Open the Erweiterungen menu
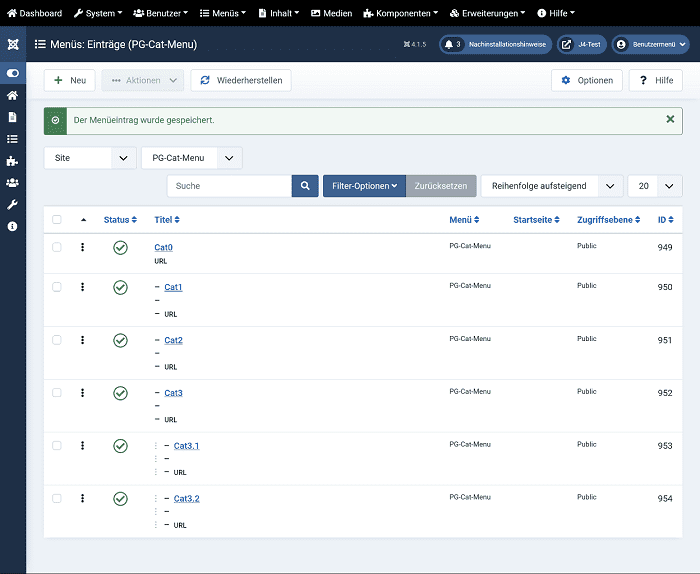 [x=495, y=13]
